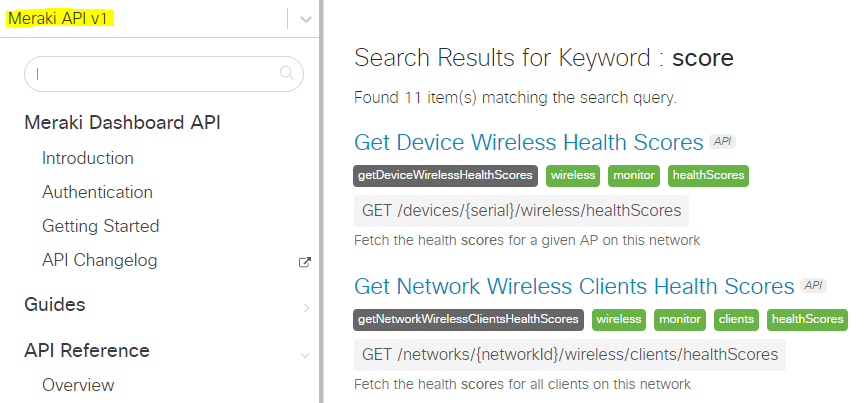Open the Meraki API v1 version dropdown
The image size is (866, 403).
pos(305,18)
